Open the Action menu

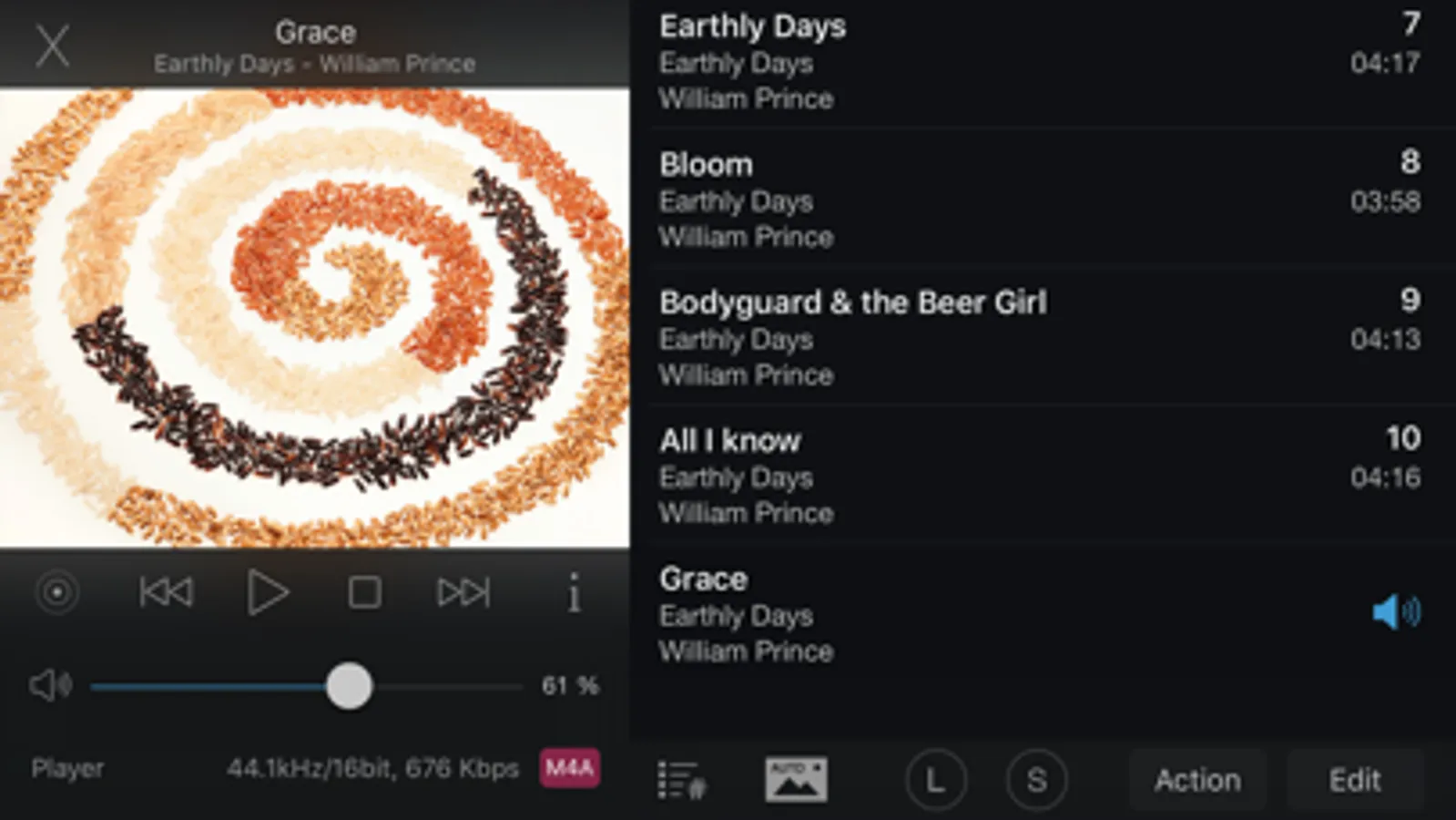(1197, 781)
